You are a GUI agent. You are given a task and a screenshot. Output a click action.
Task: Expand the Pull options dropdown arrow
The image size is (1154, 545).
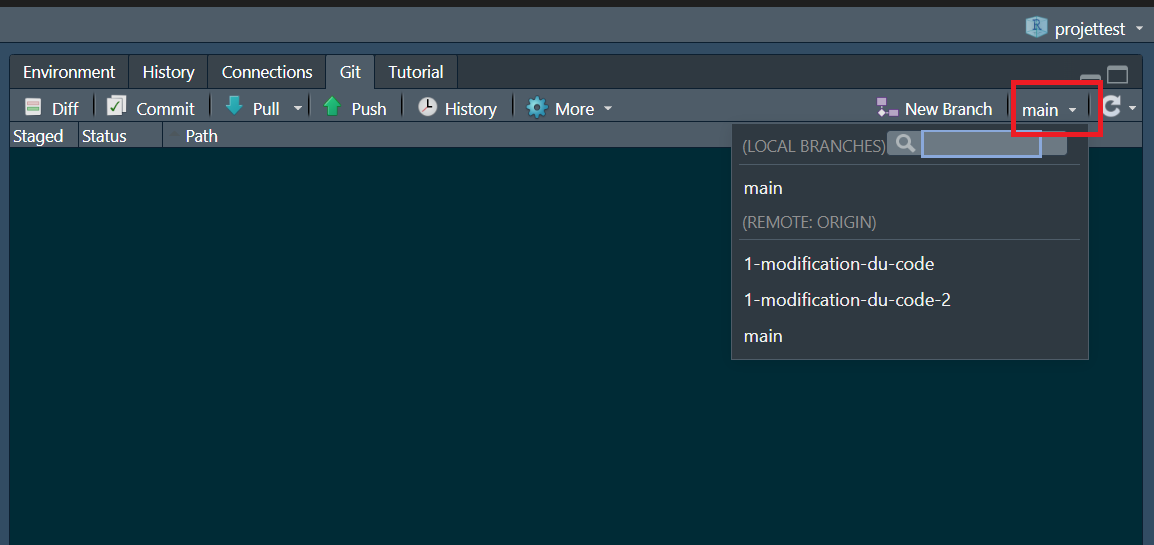(x=297, y=109)
